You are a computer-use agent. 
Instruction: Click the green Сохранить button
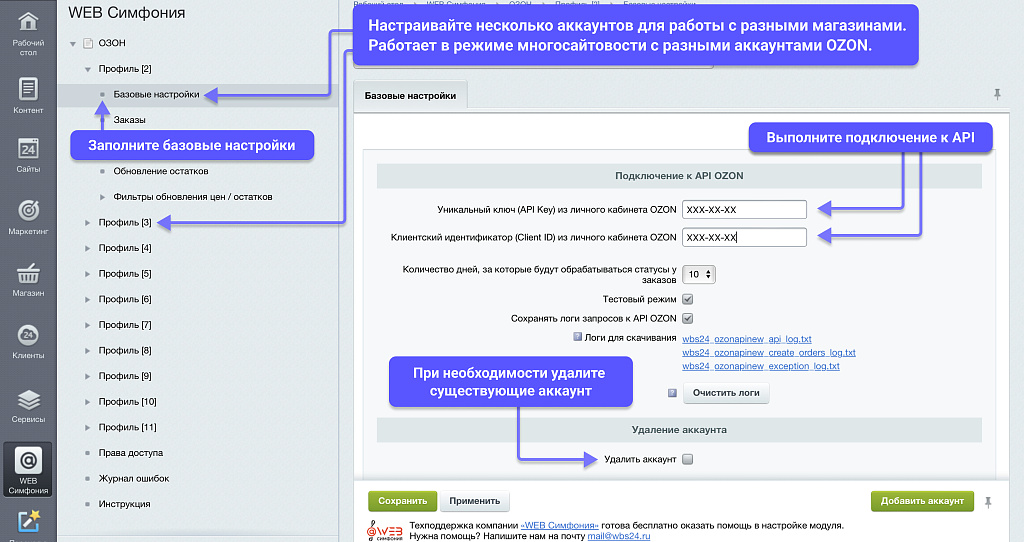[x=402, y=501]
